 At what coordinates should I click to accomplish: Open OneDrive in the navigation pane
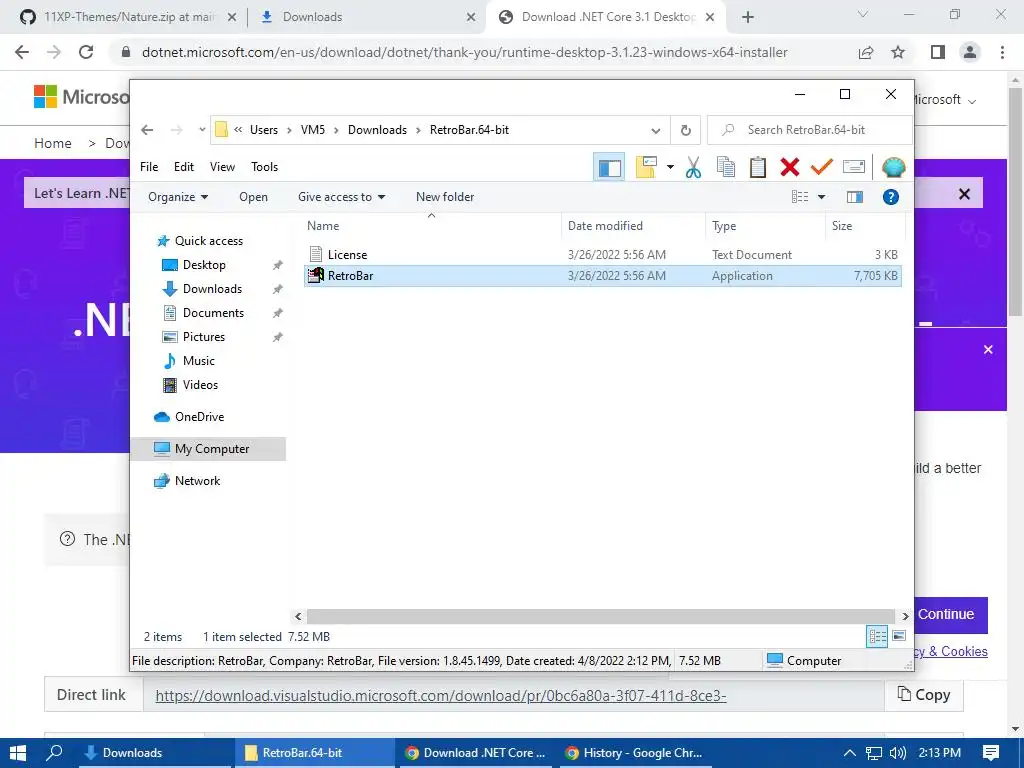(x=199, y=417)
